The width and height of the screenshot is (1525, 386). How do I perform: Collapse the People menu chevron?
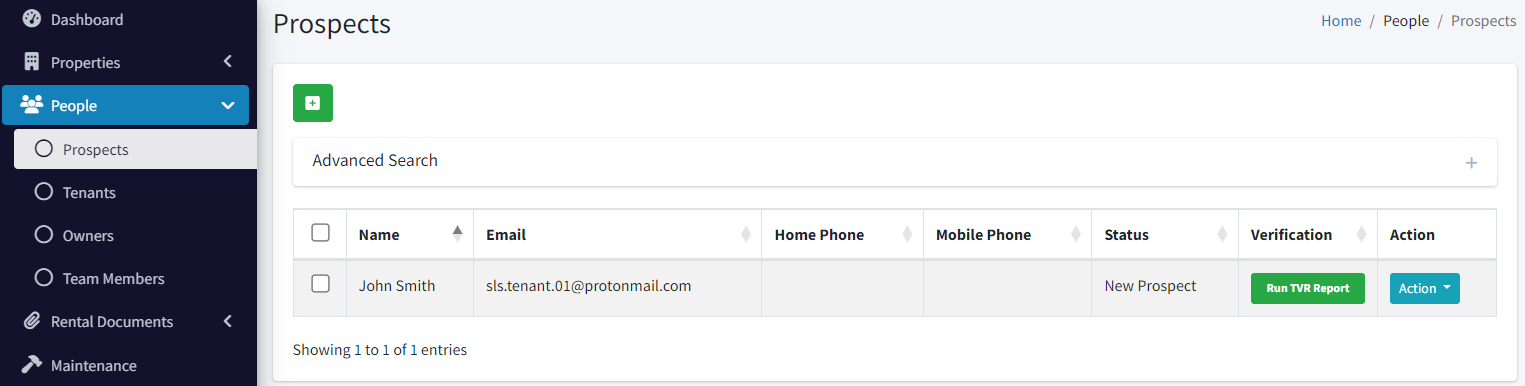click(x=228, y=105)
